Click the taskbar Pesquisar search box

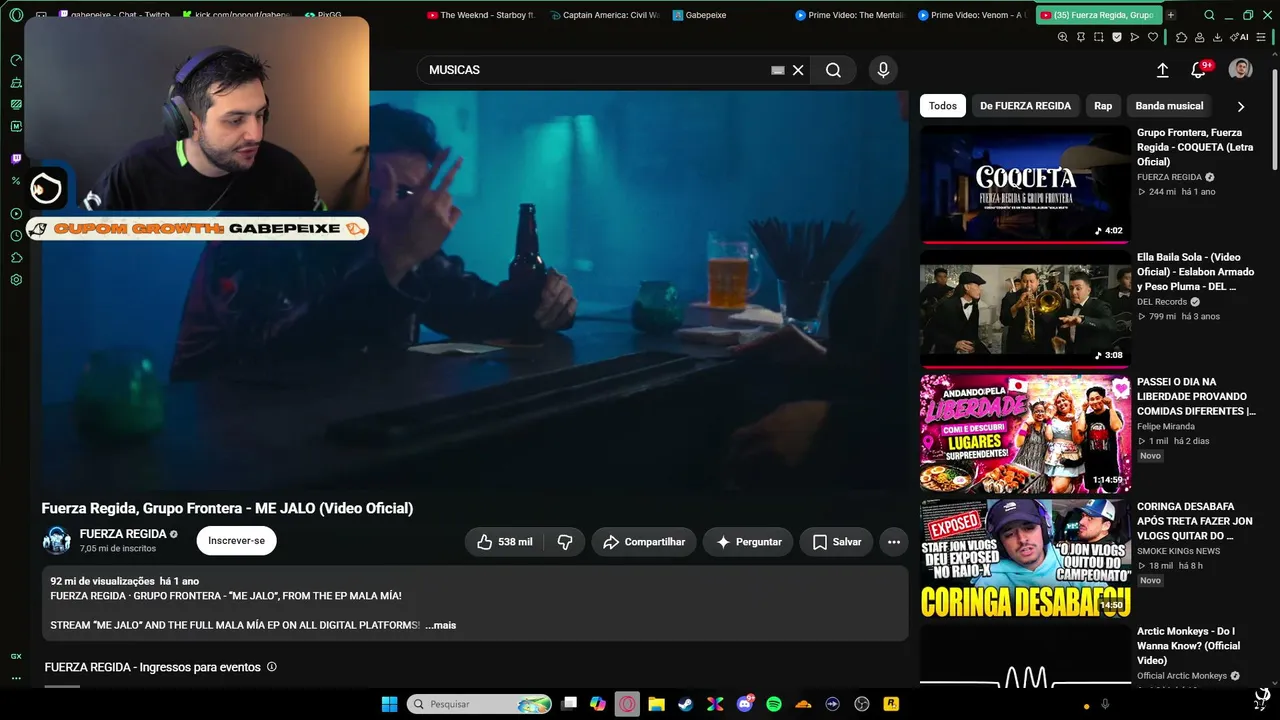[x=479, y=704]
